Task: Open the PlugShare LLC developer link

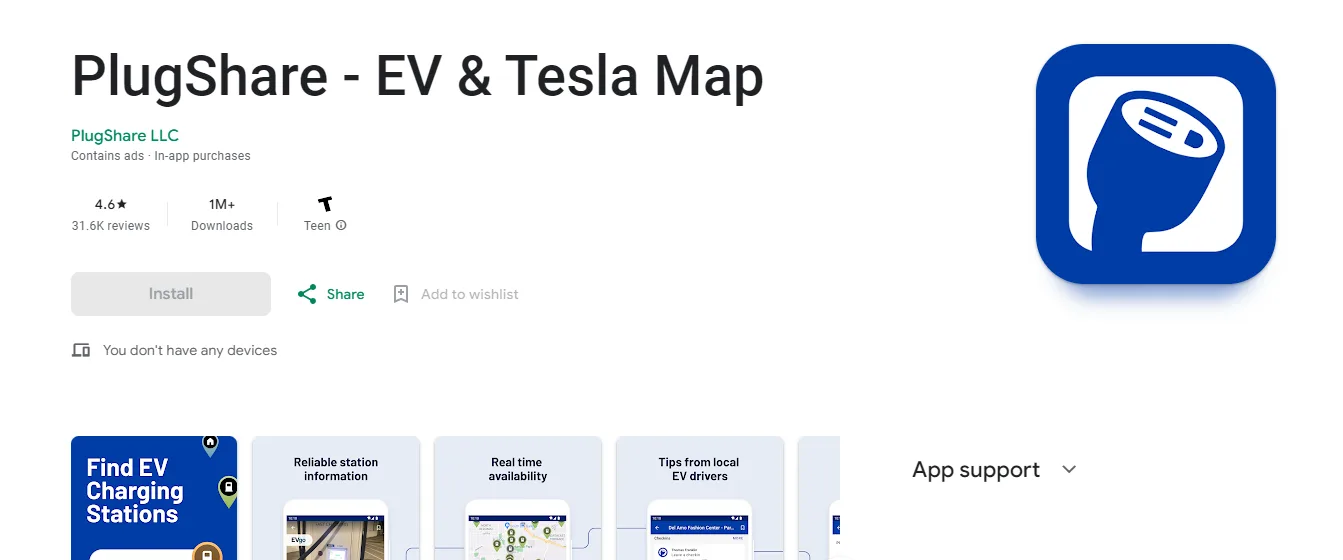Action: [125, 135]
